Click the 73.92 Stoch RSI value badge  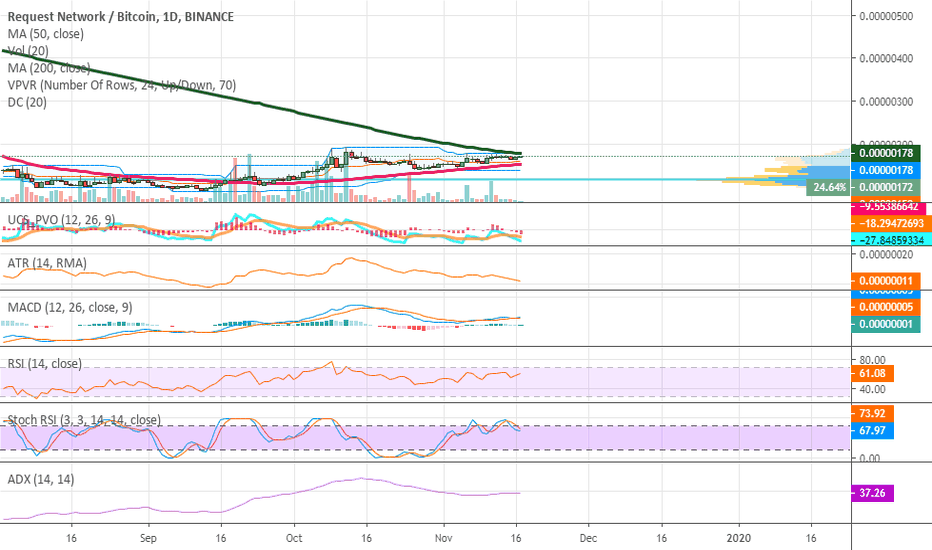click(873, 413)
